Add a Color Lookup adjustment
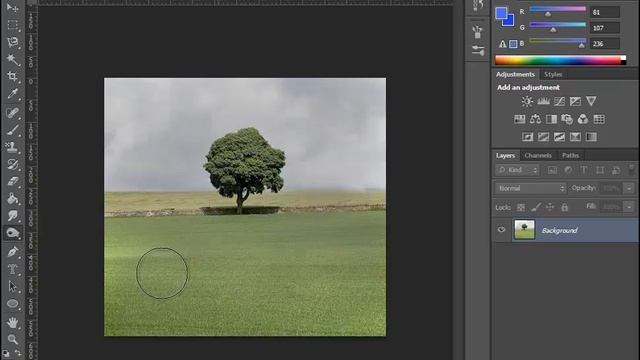This screenshot has width=640, height=360. [599, 119]
